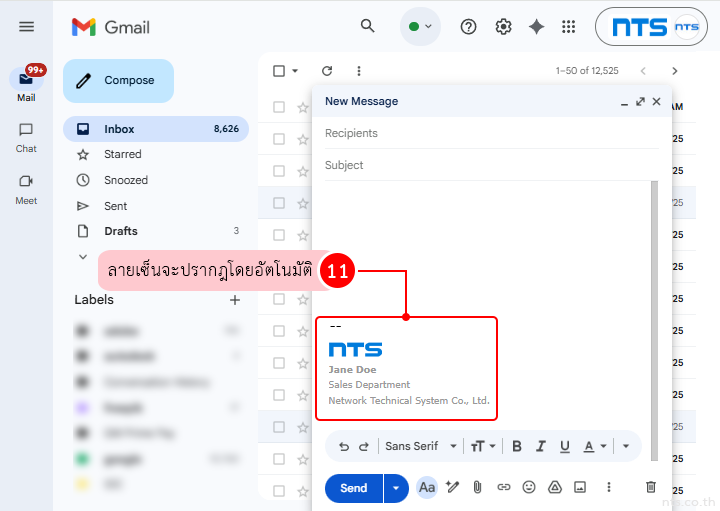
Task: Undo last edit in compose toolbar
Action: (x=344, y=446)
